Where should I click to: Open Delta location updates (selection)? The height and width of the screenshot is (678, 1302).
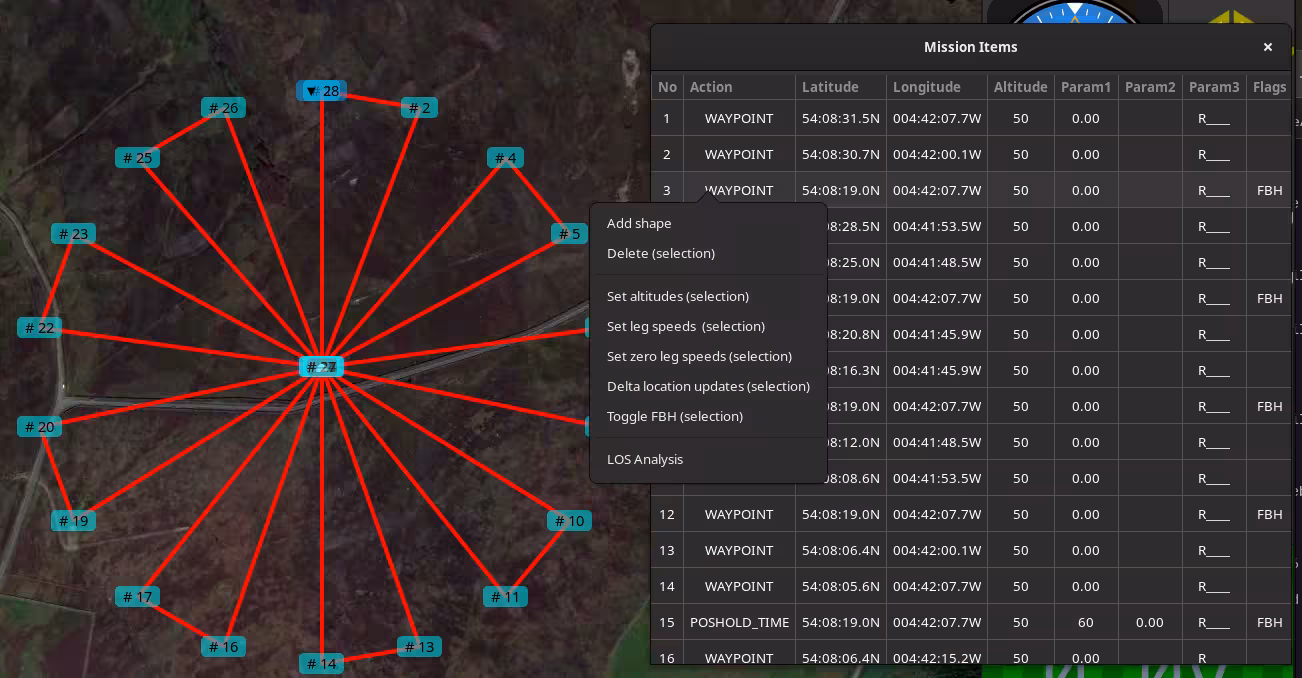coord(708,386)
